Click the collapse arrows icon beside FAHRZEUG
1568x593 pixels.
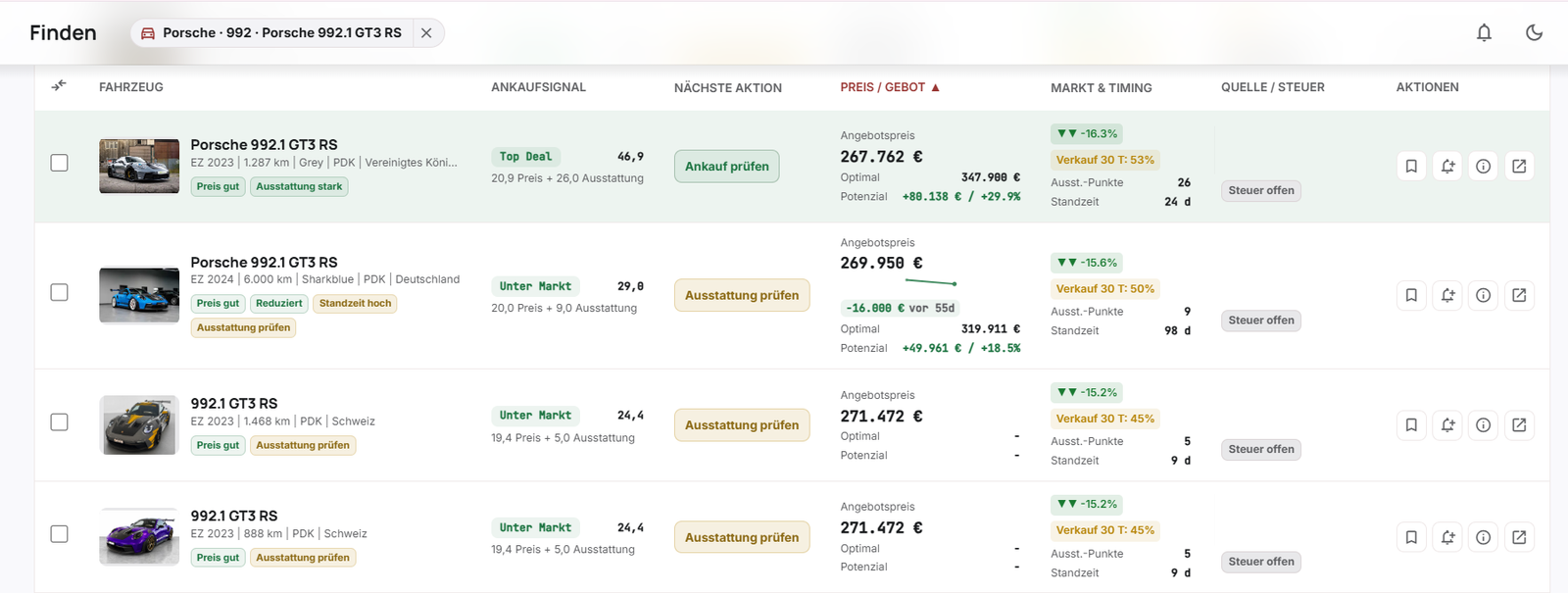coord(59,86)
